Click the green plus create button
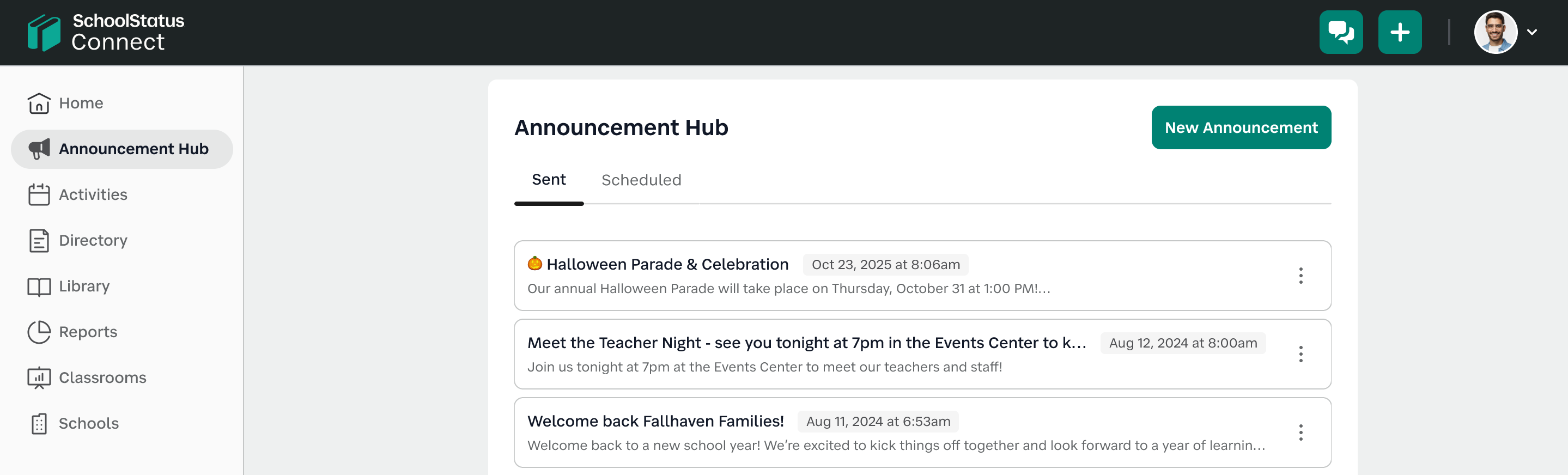 [1400, 32]
